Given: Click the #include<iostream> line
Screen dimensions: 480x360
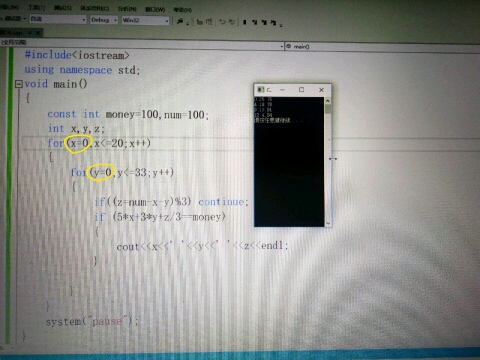Looking at the screenshot, I should 77,55.
